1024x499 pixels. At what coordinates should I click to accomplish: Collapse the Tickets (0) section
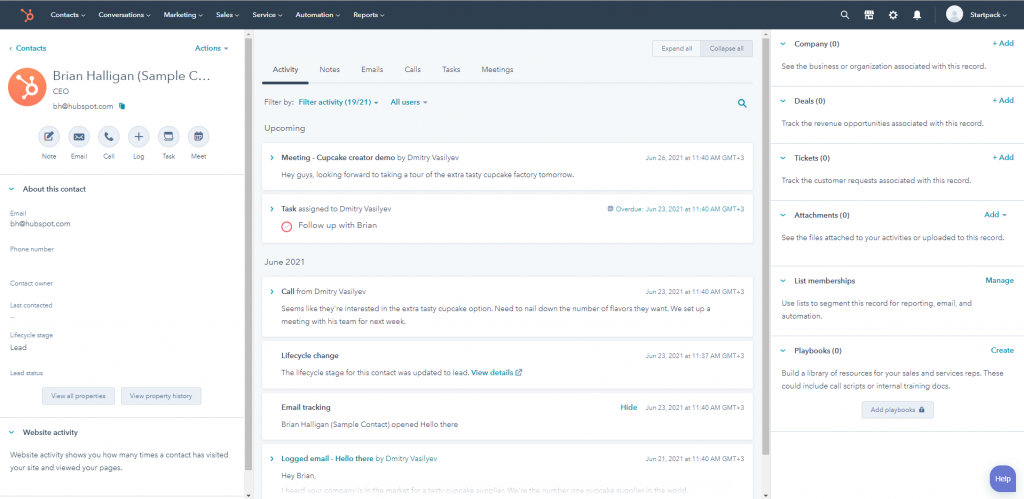(783, 158)
